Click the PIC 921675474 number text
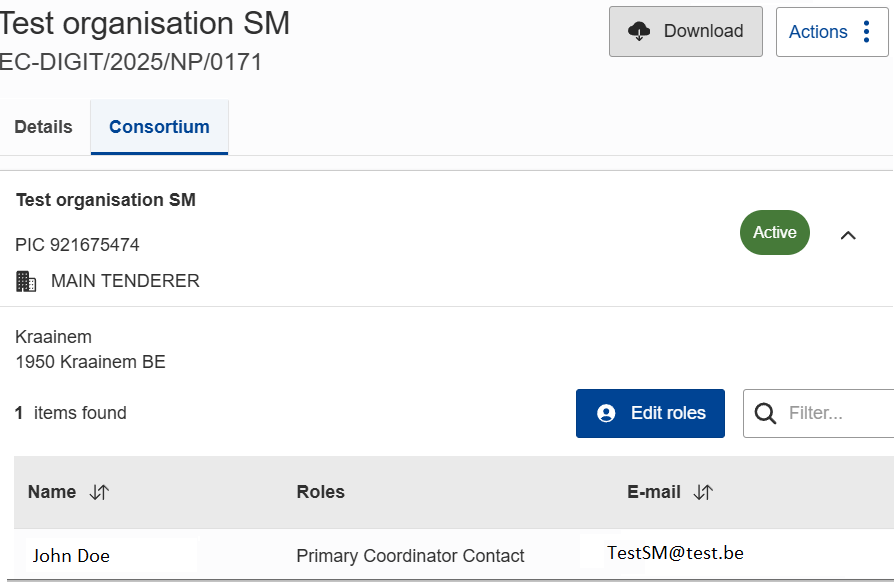 tap(78, 245)
